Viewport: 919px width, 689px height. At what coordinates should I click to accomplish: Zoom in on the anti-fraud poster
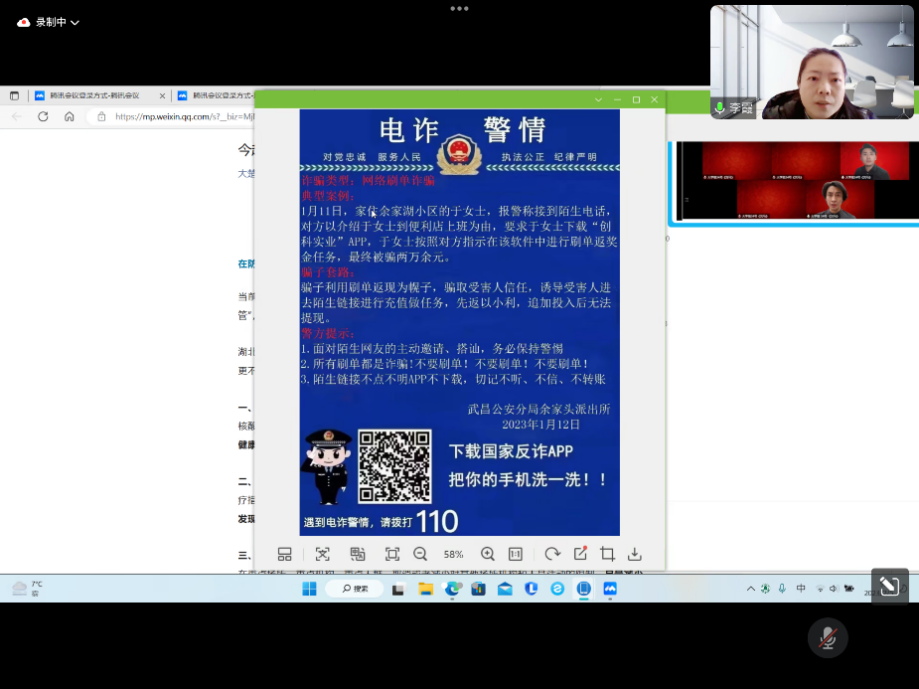coord(487,554)
